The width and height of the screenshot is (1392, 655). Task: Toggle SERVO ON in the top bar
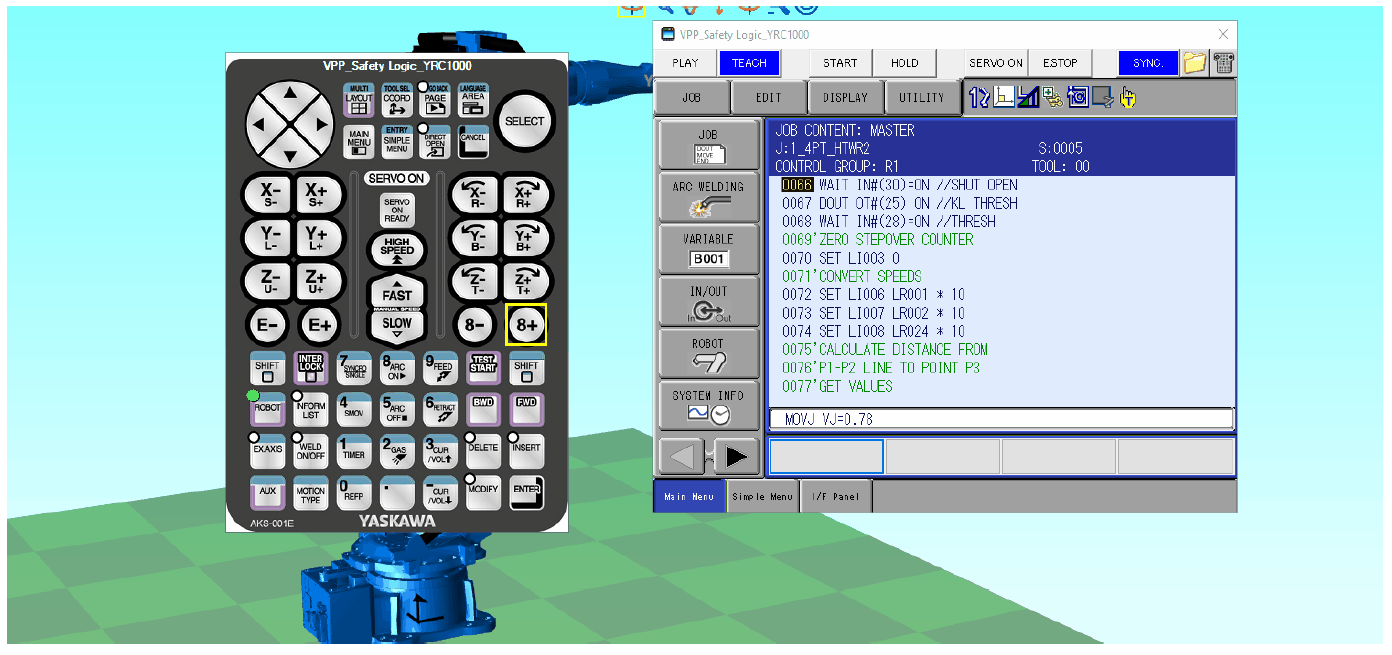(x=995, y=63)
